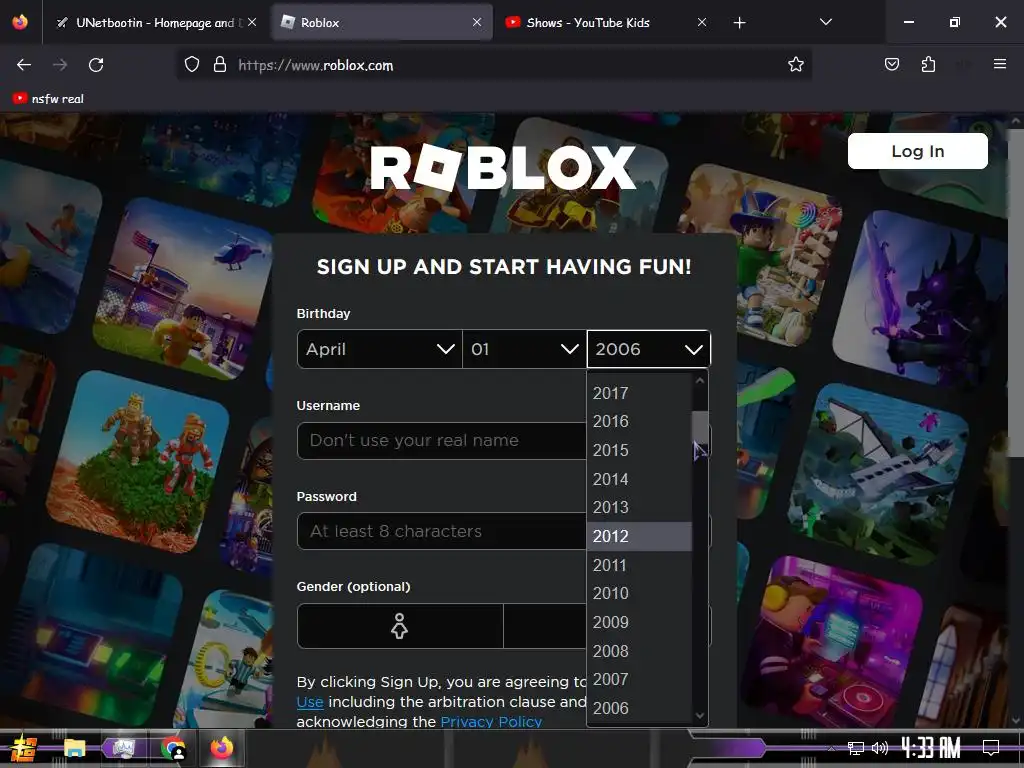Select 2016 in the year list
1024x768 pixels.
coord(639,421)
